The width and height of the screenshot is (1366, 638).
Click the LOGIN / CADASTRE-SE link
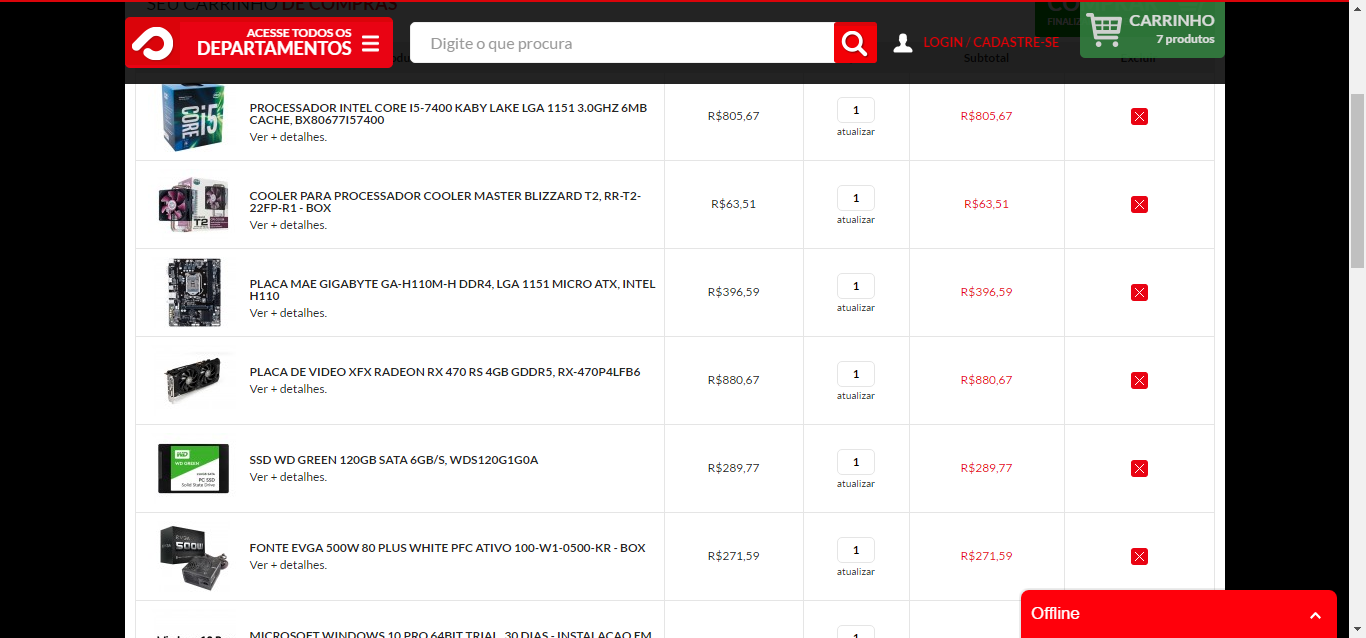[991, 42]
